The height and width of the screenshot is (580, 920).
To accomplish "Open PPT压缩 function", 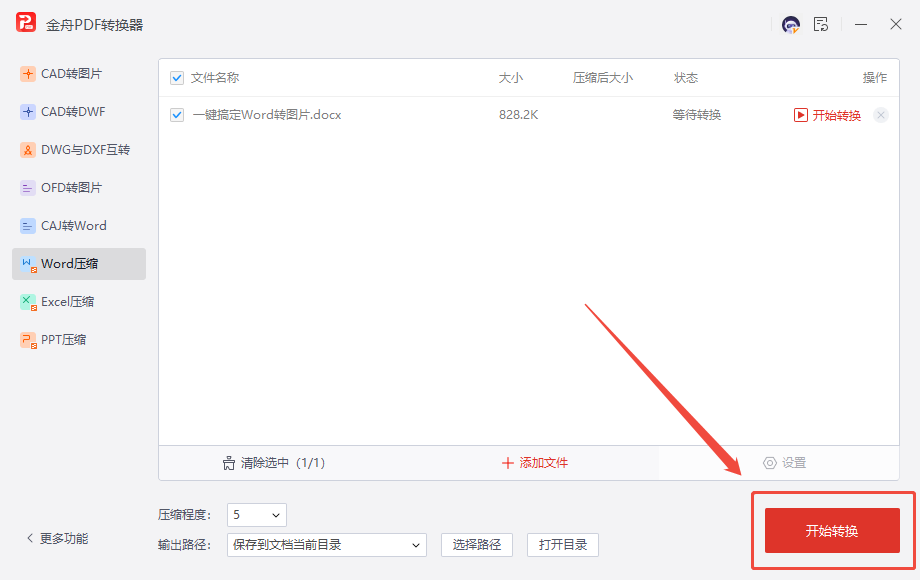I will (x=79, y=340).
